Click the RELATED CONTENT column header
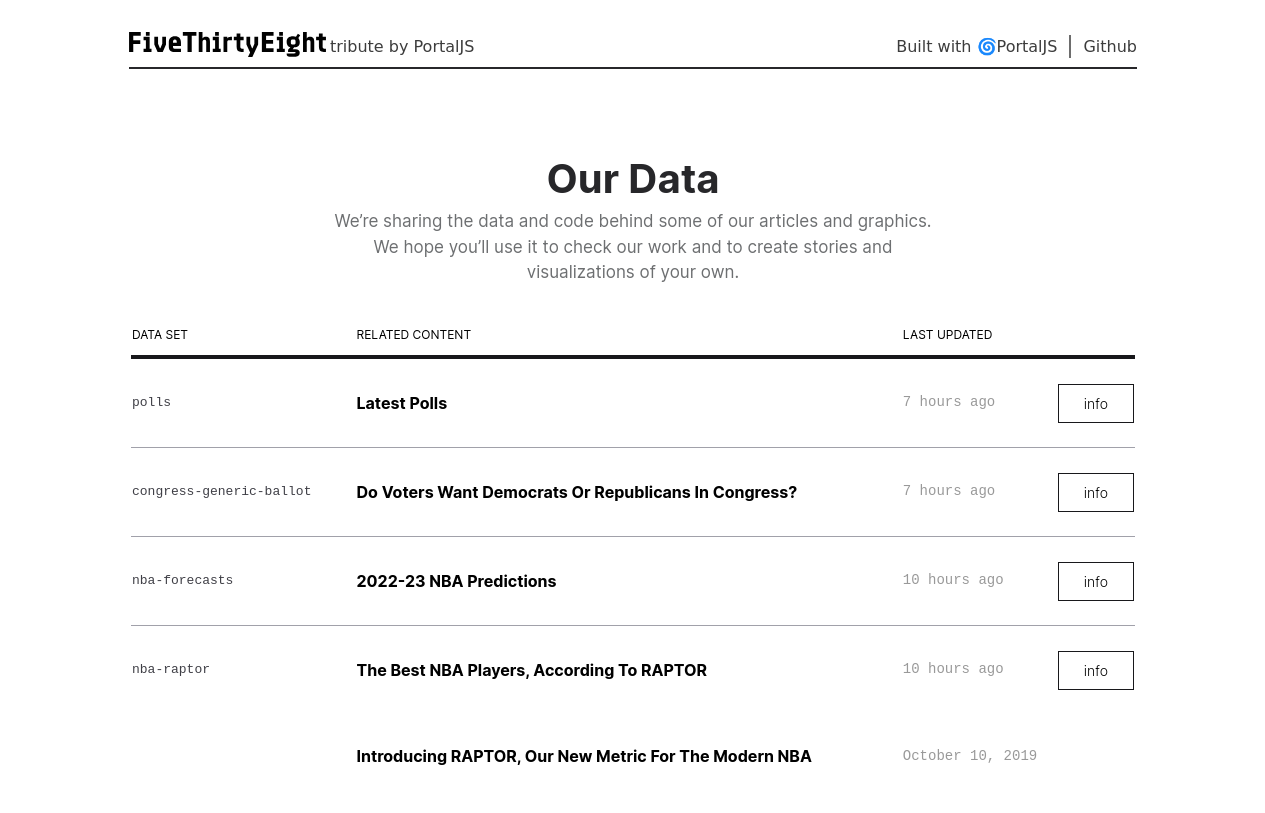The width and height of the screenshot is (1265, 813). point(413,335)
